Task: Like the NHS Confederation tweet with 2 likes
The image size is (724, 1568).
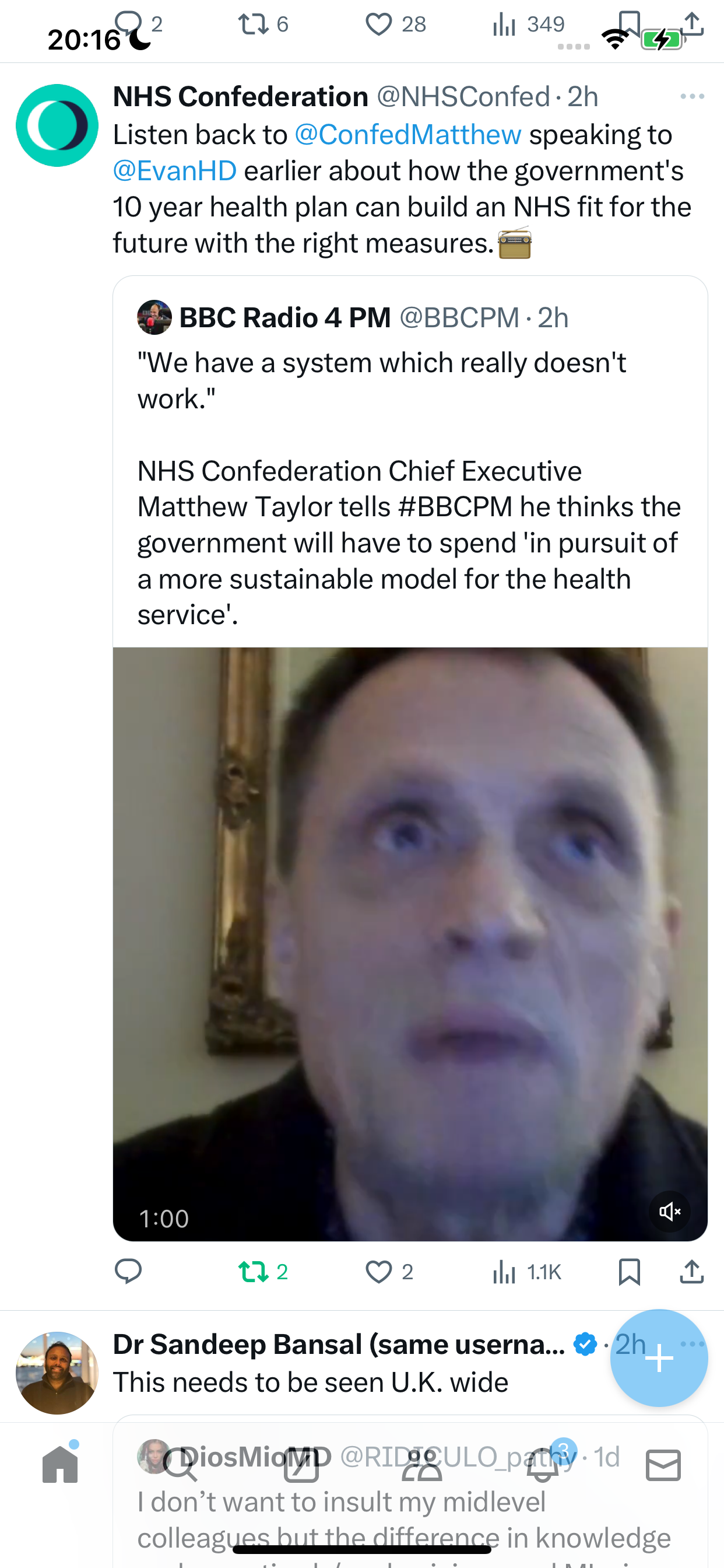Action: coord(389,1272)
